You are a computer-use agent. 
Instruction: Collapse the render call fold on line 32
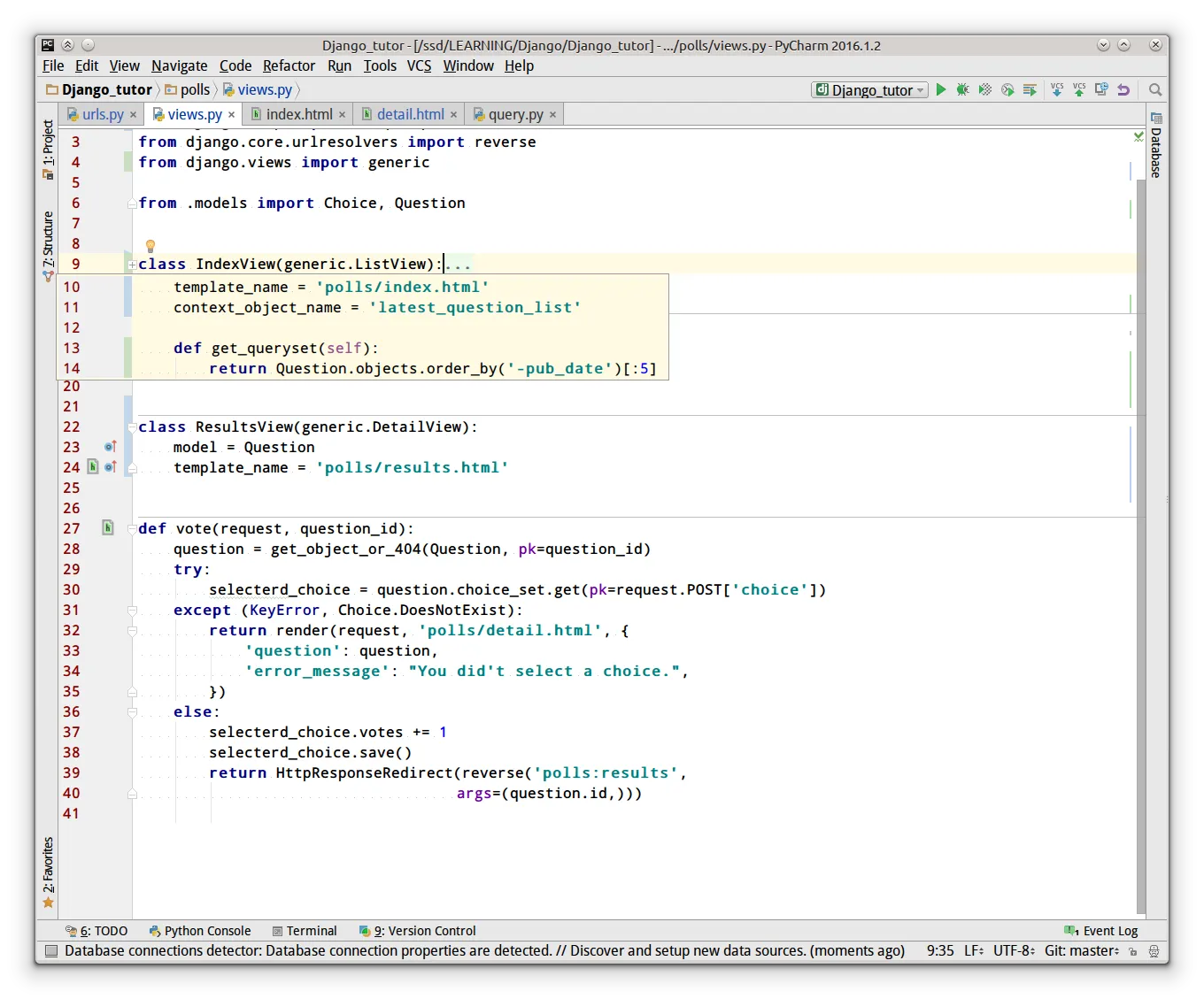tap(132, 631)
